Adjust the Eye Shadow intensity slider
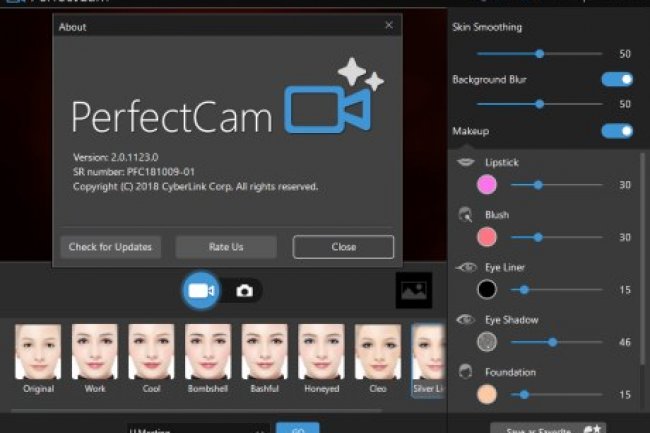 [x=556, y=342]
